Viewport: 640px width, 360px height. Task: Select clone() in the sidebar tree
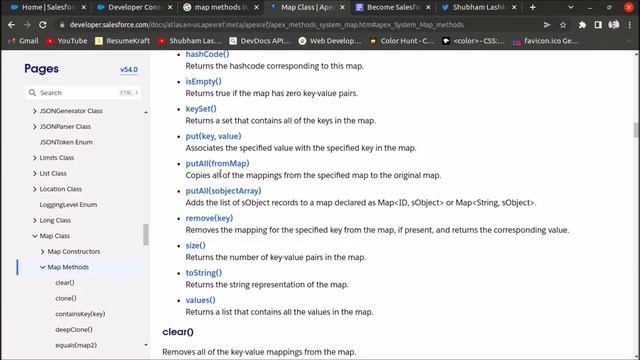(x=66, y=298)
